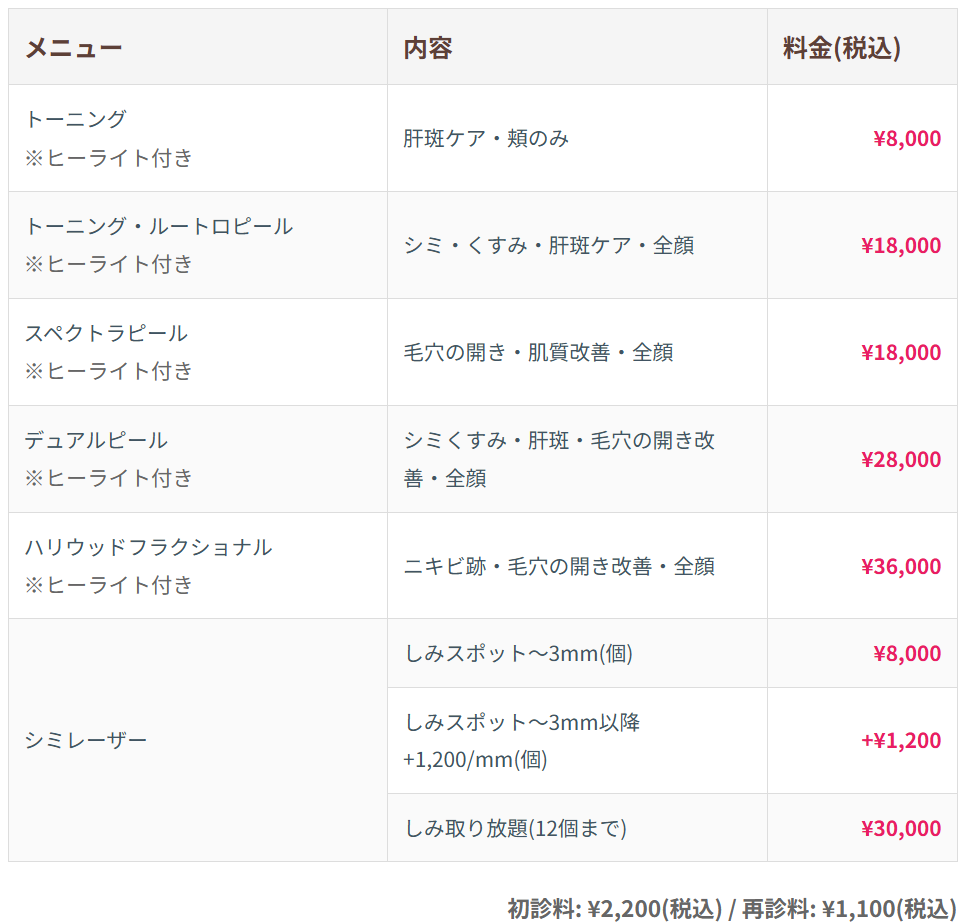Screen dimensions: 959x923
Task: Click the 肝斑ケア・頬のみ description
Action: tap(486, 139)
